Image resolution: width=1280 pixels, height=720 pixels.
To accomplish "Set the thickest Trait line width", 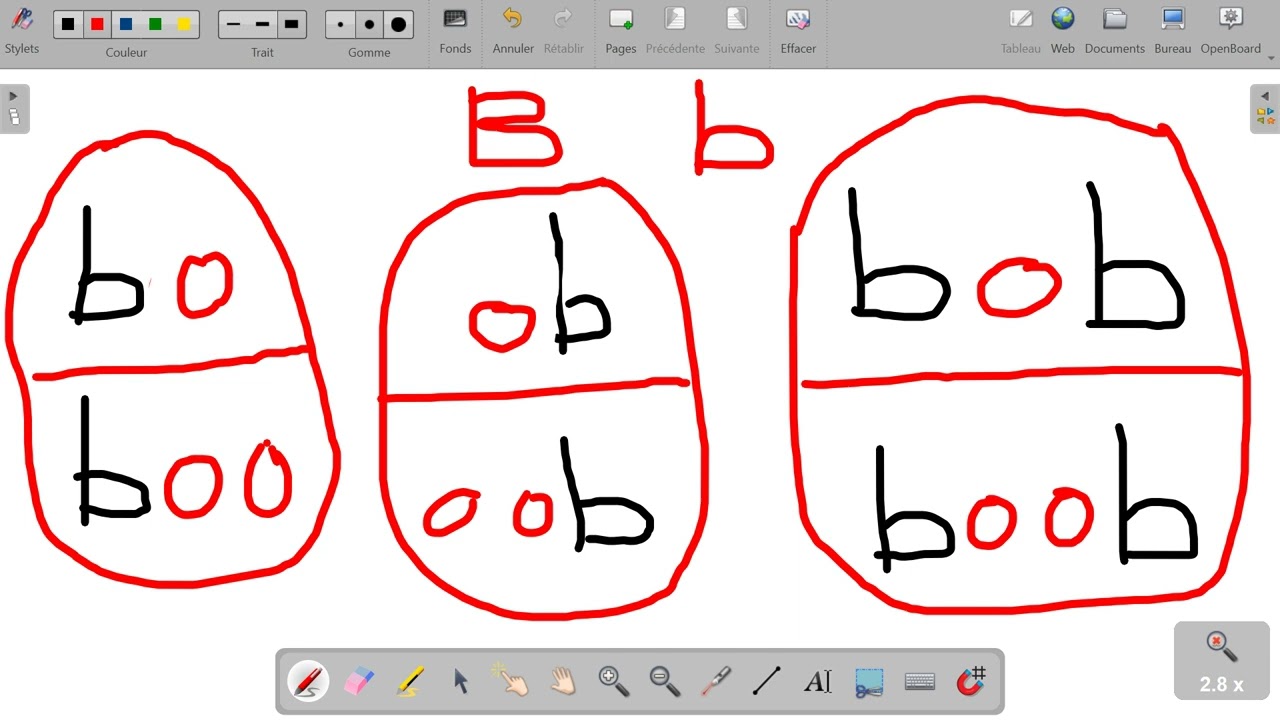I will 291,24.
